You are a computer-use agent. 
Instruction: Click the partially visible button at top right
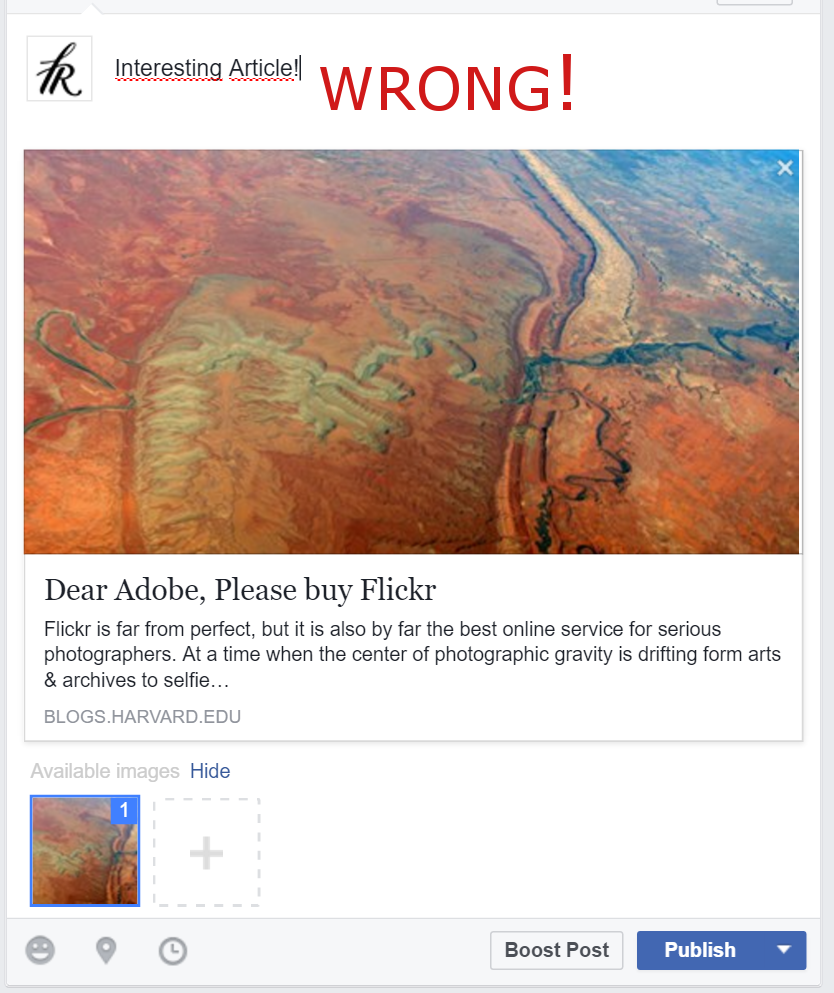point(754,3)
